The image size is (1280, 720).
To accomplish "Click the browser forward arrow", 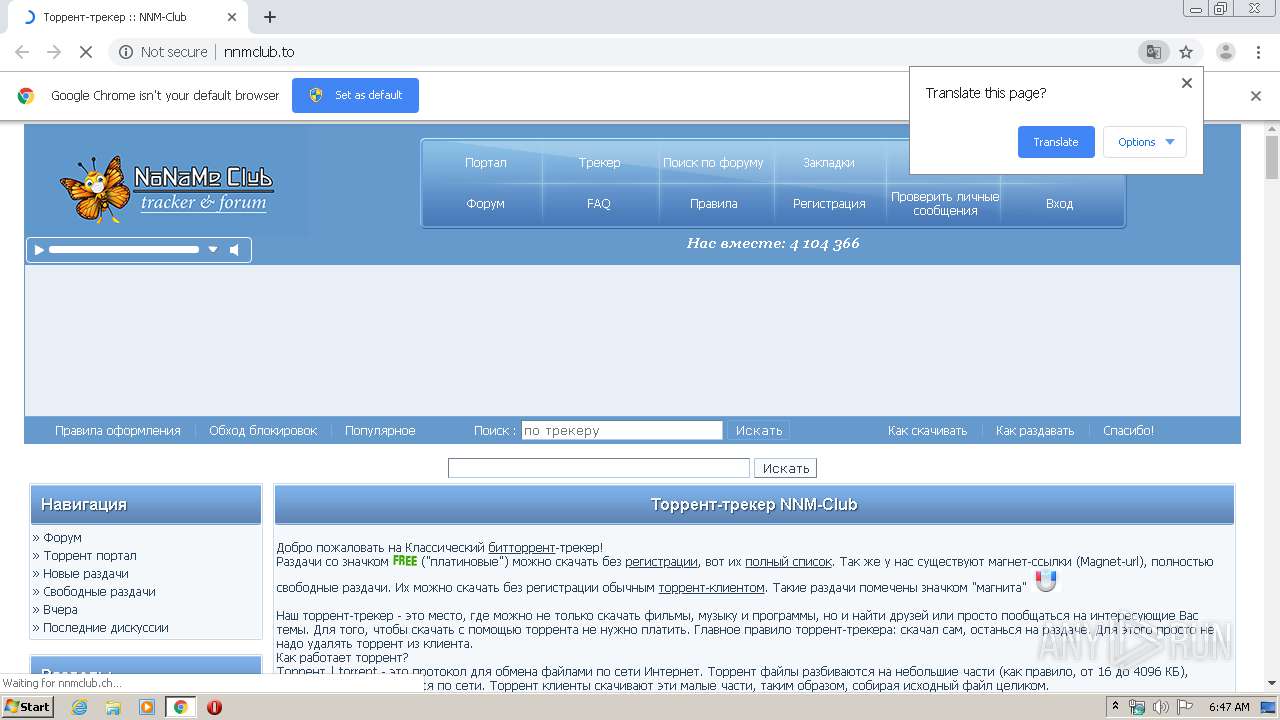I will pyautogui.click(x=54, y=52).
